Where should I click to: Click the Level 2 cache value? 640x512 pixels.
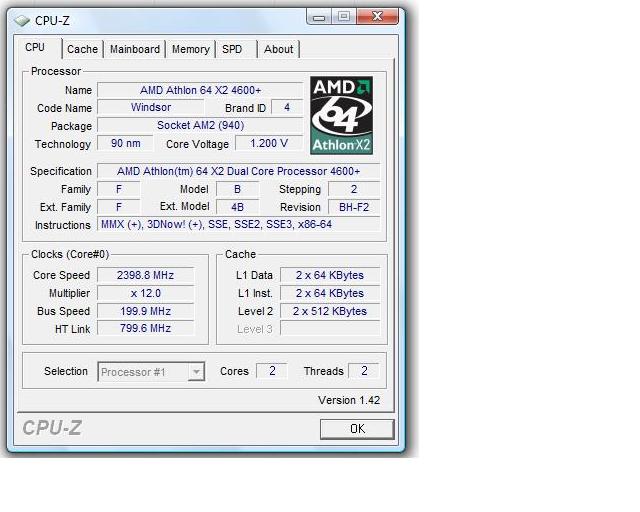pos(329,311)
